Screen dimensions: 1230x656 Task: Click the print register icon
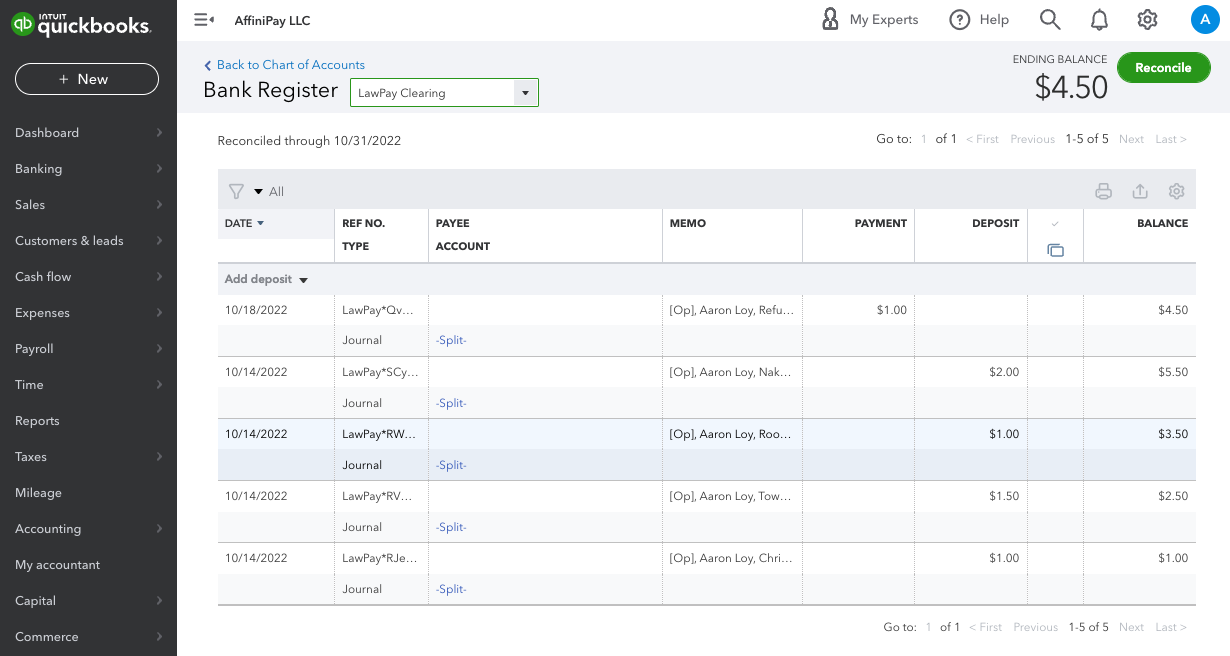(1103, 191)
